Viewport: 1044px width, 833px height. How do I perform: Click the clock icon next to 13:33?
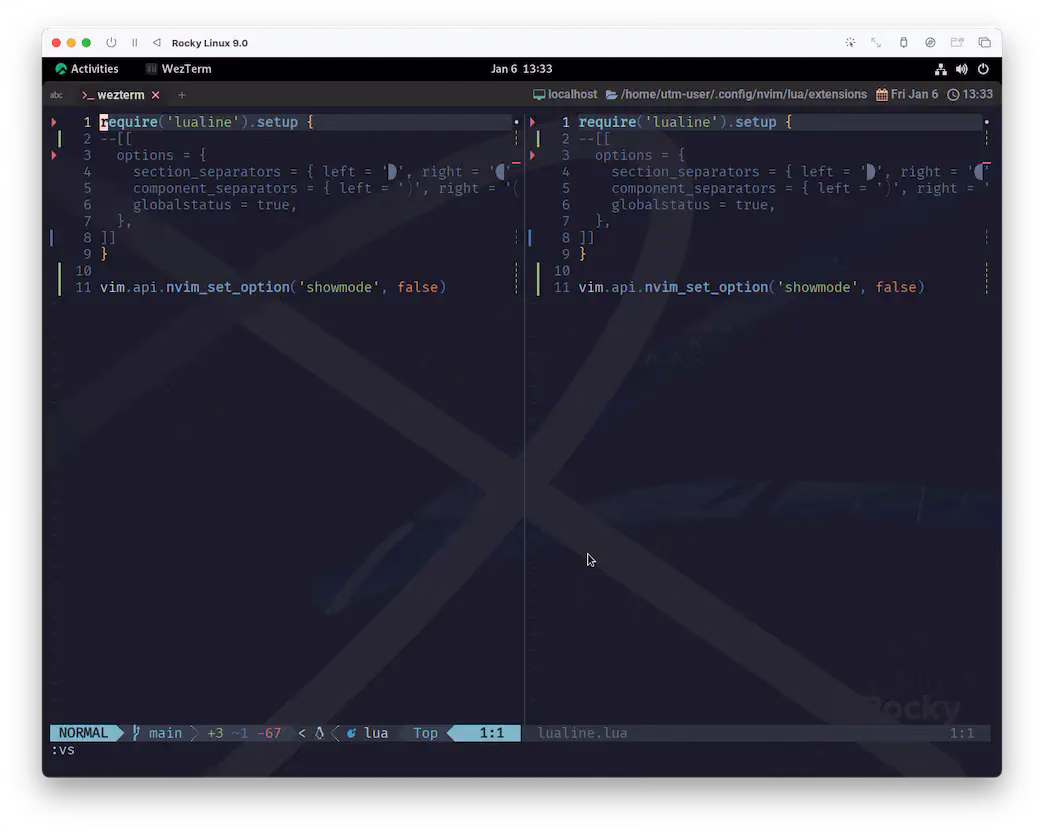953,95
